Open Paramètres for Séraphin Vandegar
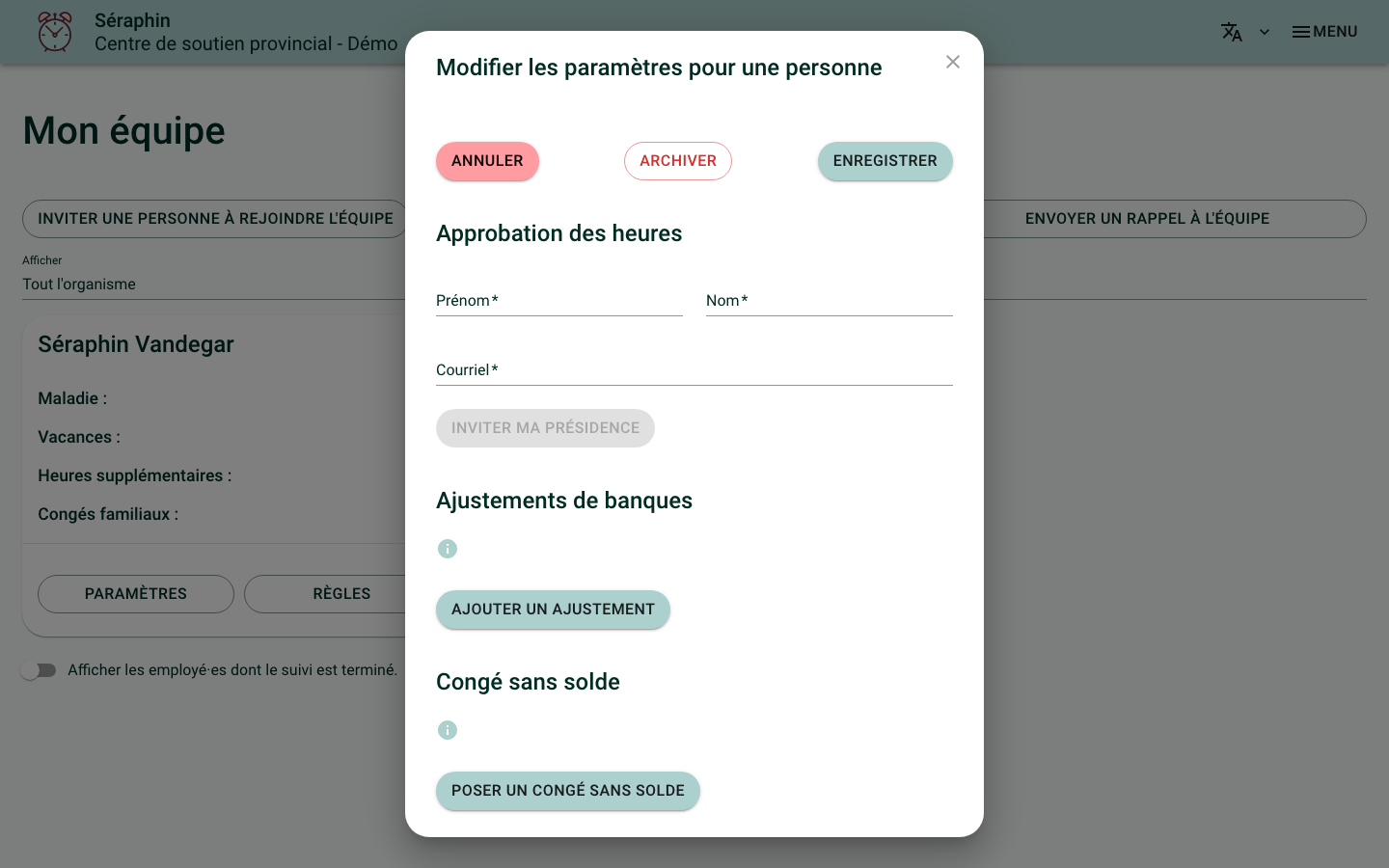Viewport: 1389px width, 868px height. pyautogui.click(x=136, y=594)
